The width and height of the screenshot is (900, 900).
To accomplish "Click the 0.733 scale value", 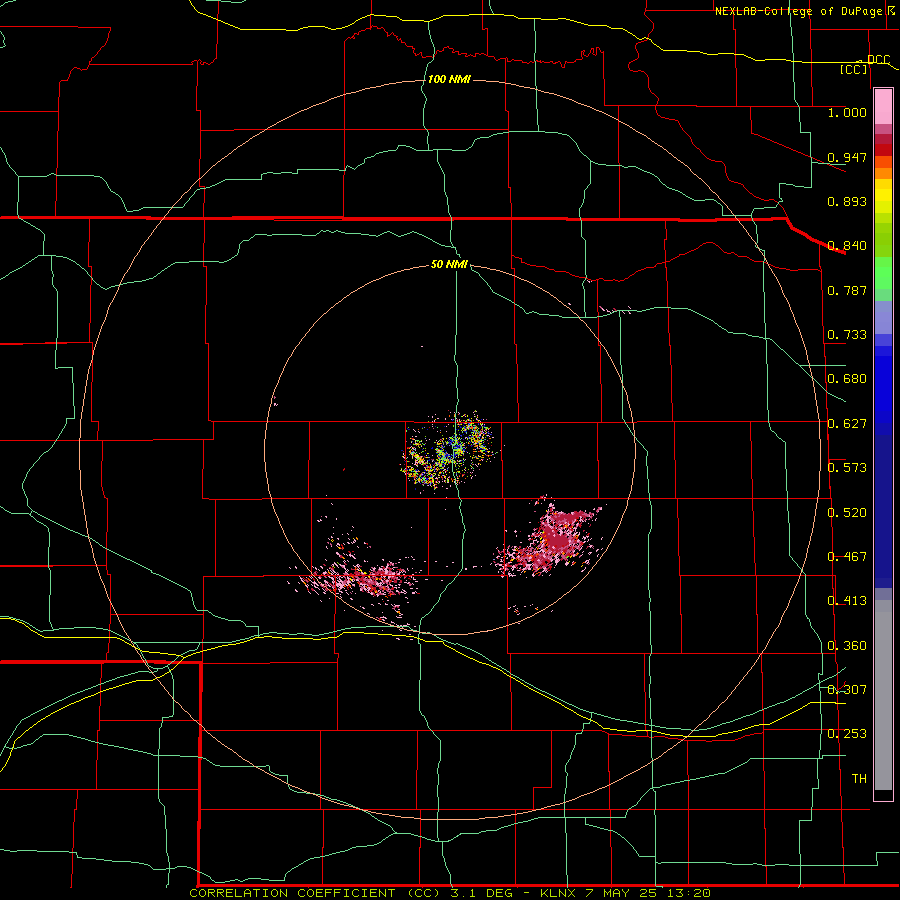I will [847, 335].
